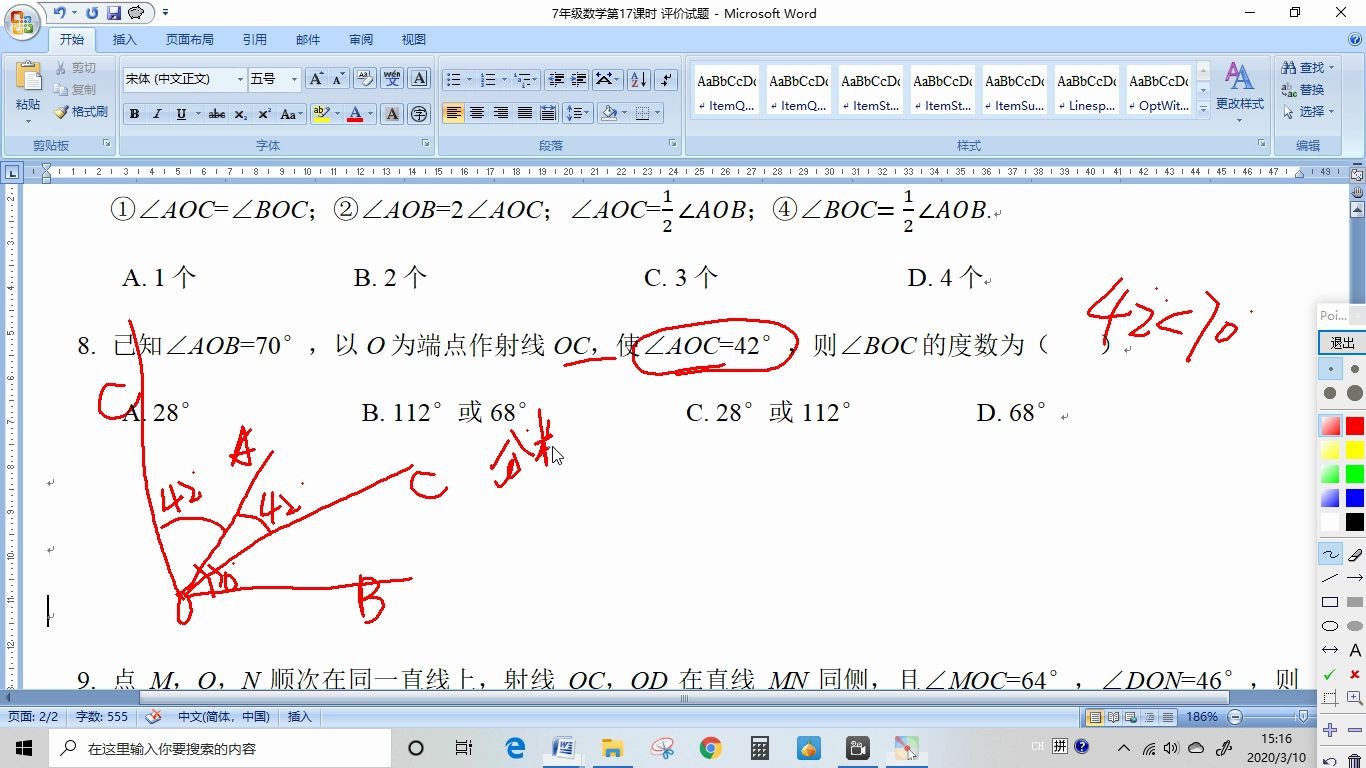Undo the last action in Word
This screenshot has width=1366, height=768.
pos(59,13)
